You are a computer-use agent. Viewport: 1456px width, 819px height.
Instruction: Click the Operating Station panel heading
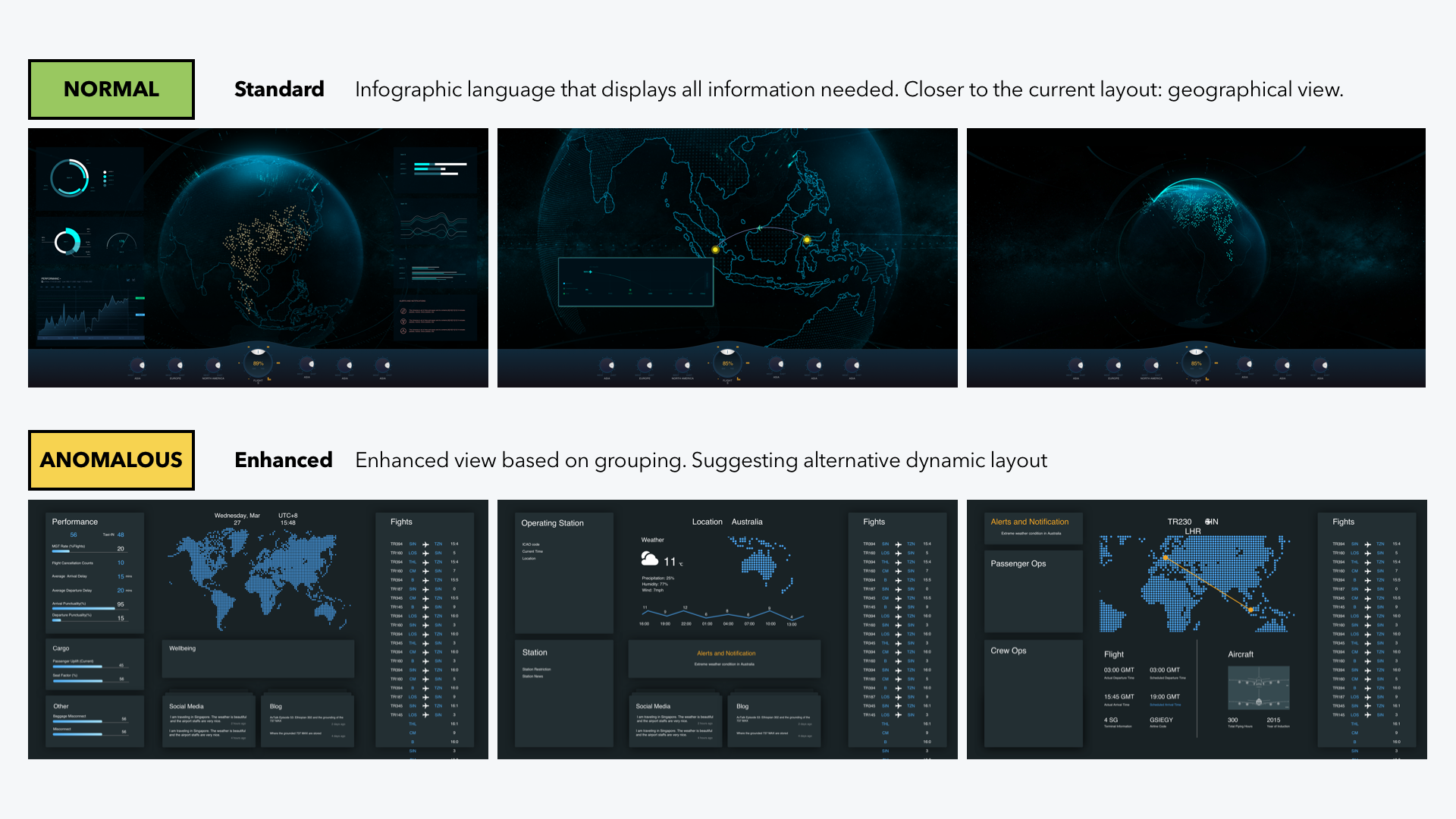pos(552,523)
